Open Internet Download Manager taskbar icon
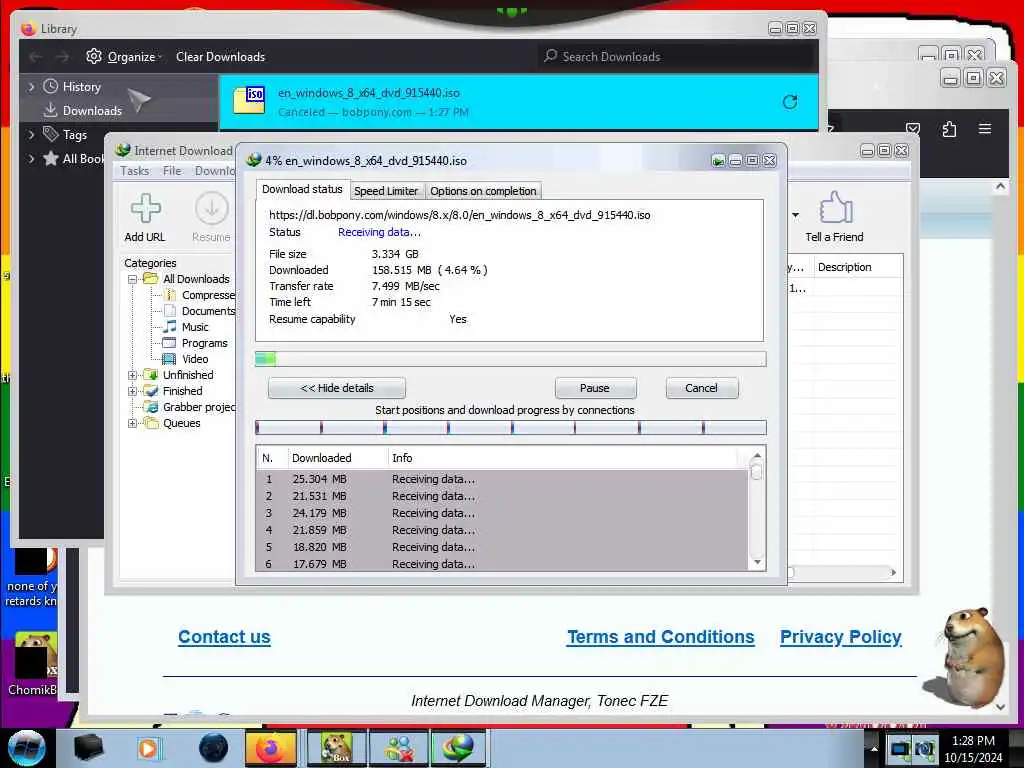This screenshot has height=768, width=1024. click(x=458, y=748)
